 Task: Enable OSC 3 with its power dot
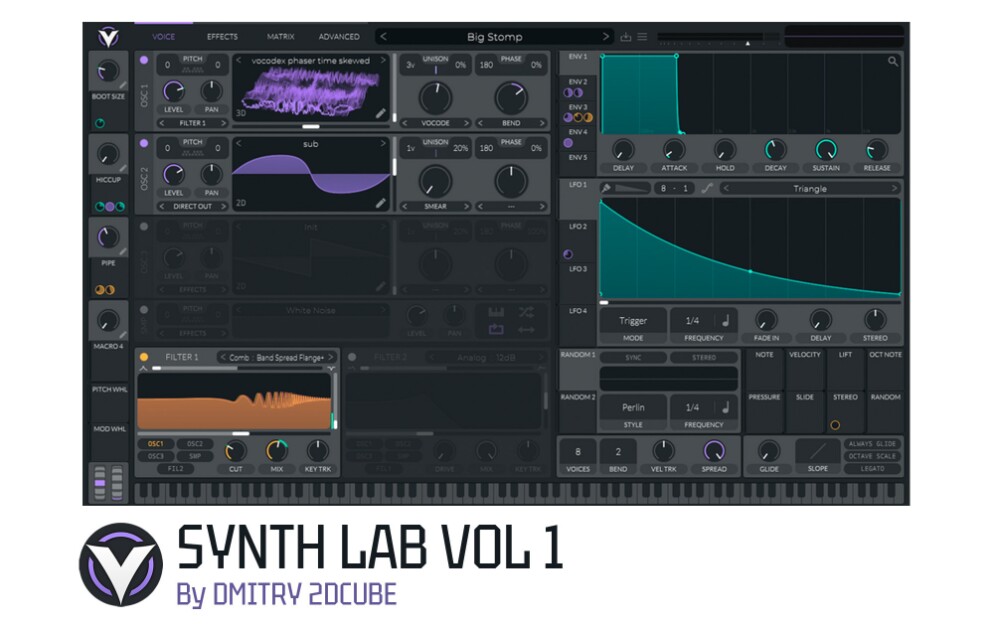144,226
